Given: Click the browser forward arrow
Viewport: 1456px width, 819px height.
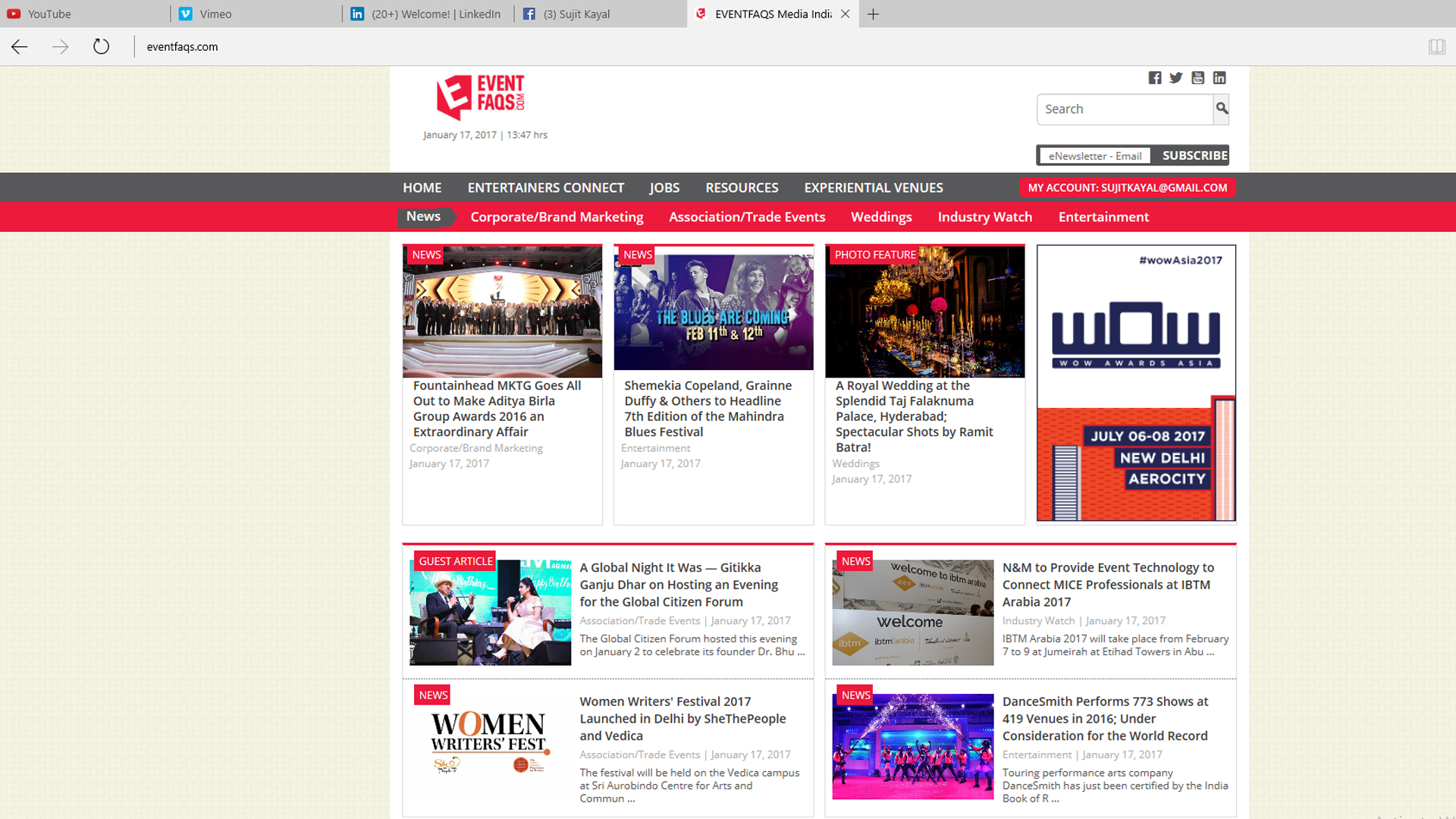Looking at the screenshot, I should (61, 47).
